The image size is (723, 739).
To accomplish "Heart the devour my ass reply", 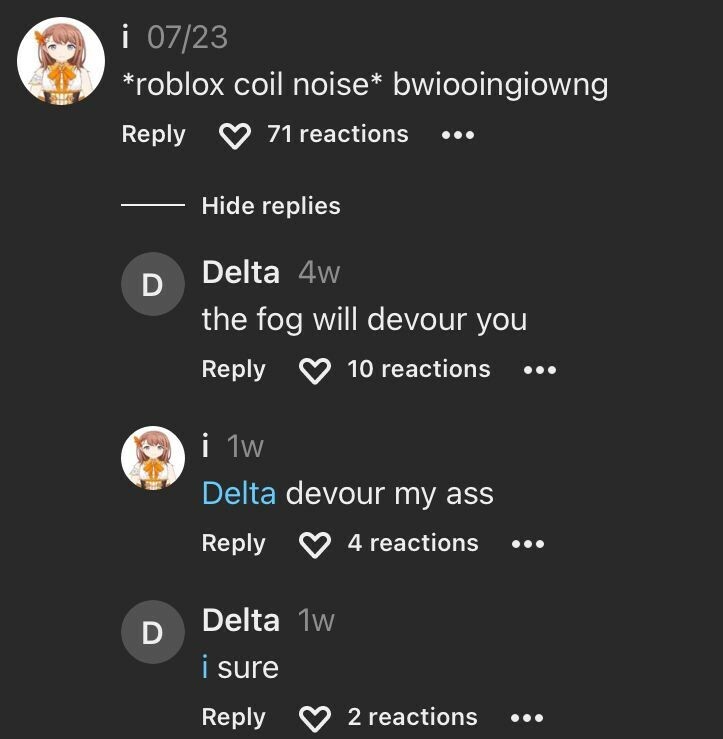I will coord(315,545).
